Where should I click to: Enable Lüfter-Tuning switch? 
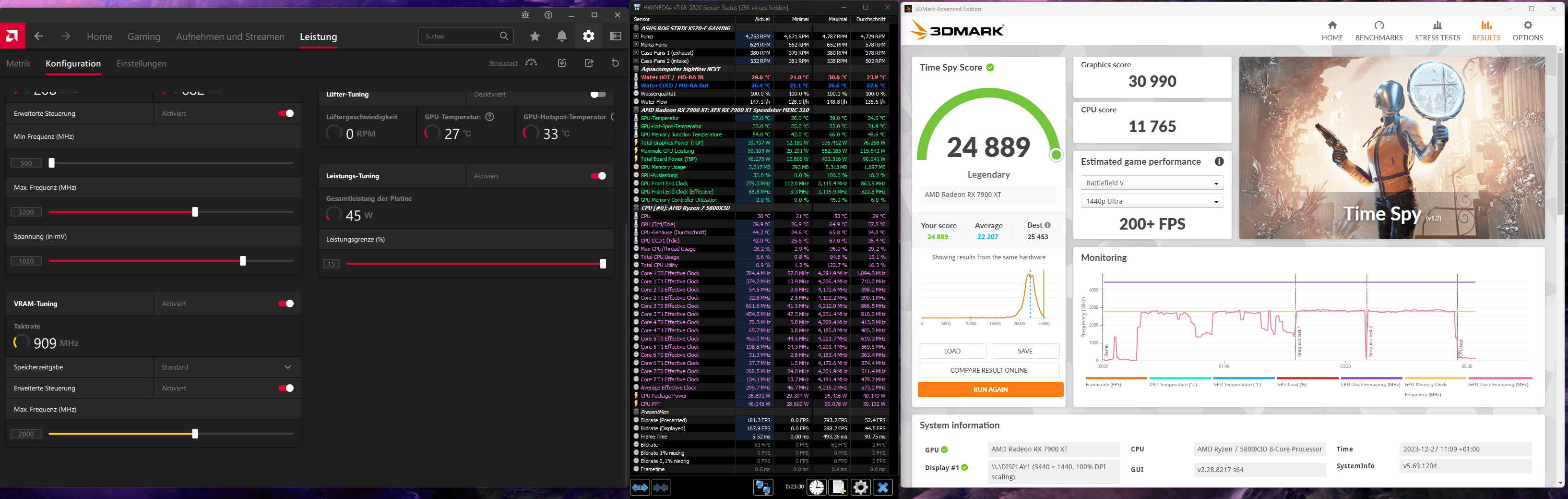[x=598, y=95]
